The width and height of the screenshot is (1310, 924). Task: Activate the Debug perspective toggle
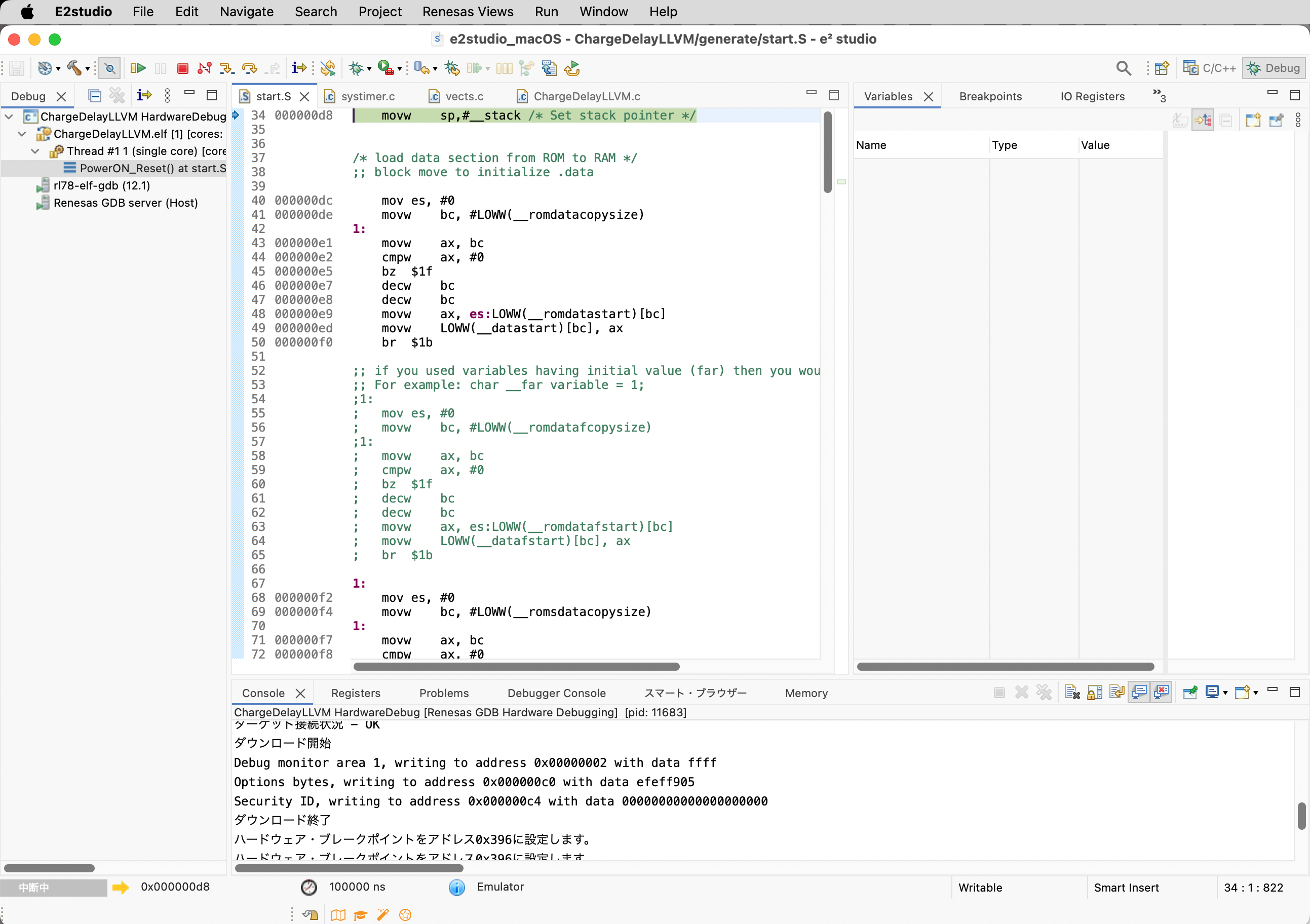(1274, 67)
